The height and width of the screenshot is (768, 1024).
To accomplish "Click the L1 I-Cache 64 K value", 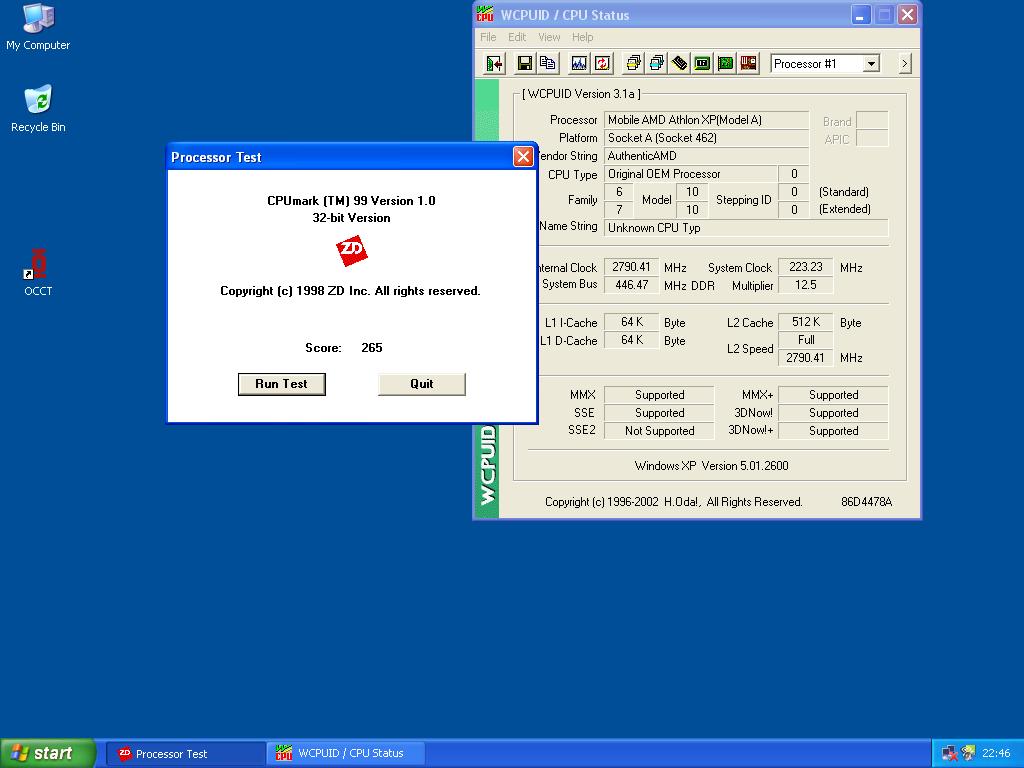I will [x=631, y=322].
